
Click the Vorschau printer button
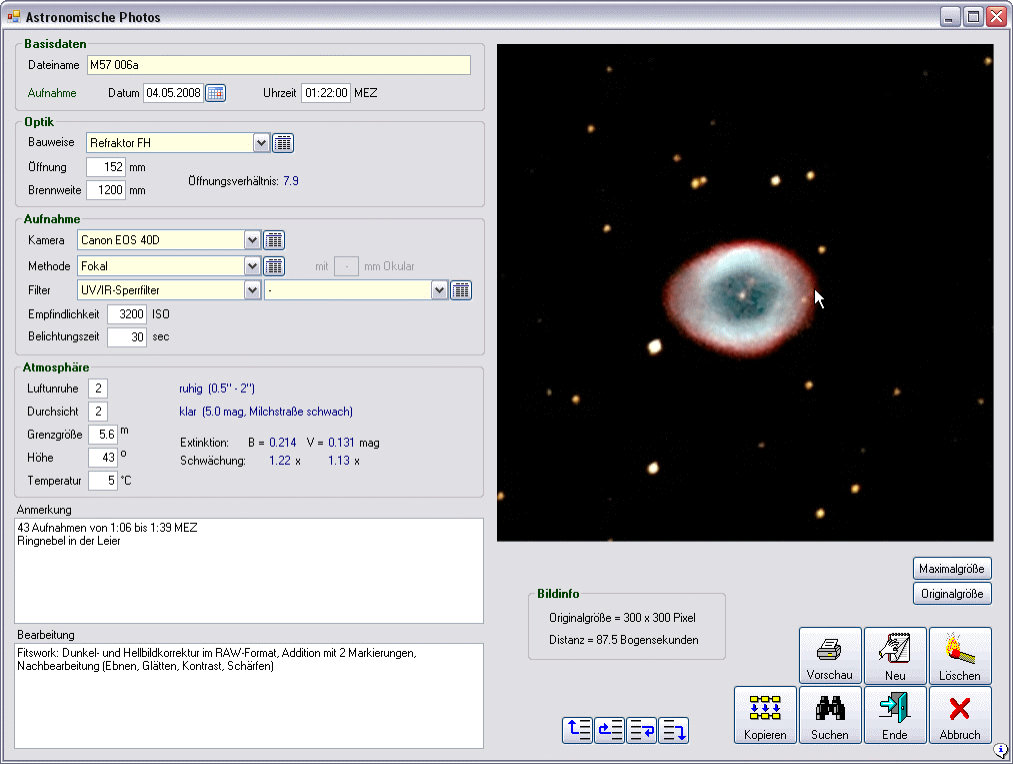(829, 656)
